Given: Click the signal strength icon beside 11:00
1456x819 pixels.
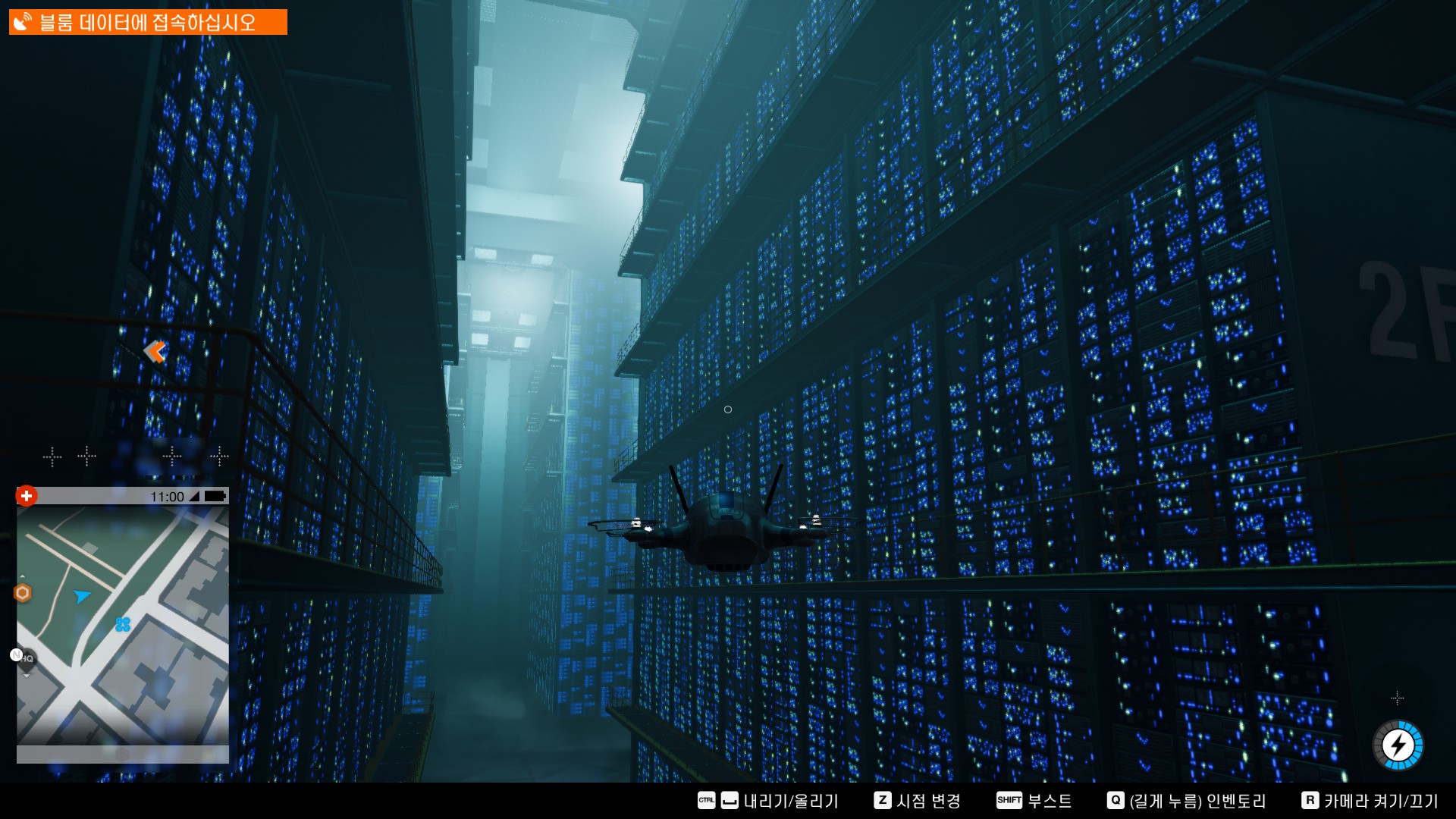Looking at the screenshot, I should coord(194,497).
